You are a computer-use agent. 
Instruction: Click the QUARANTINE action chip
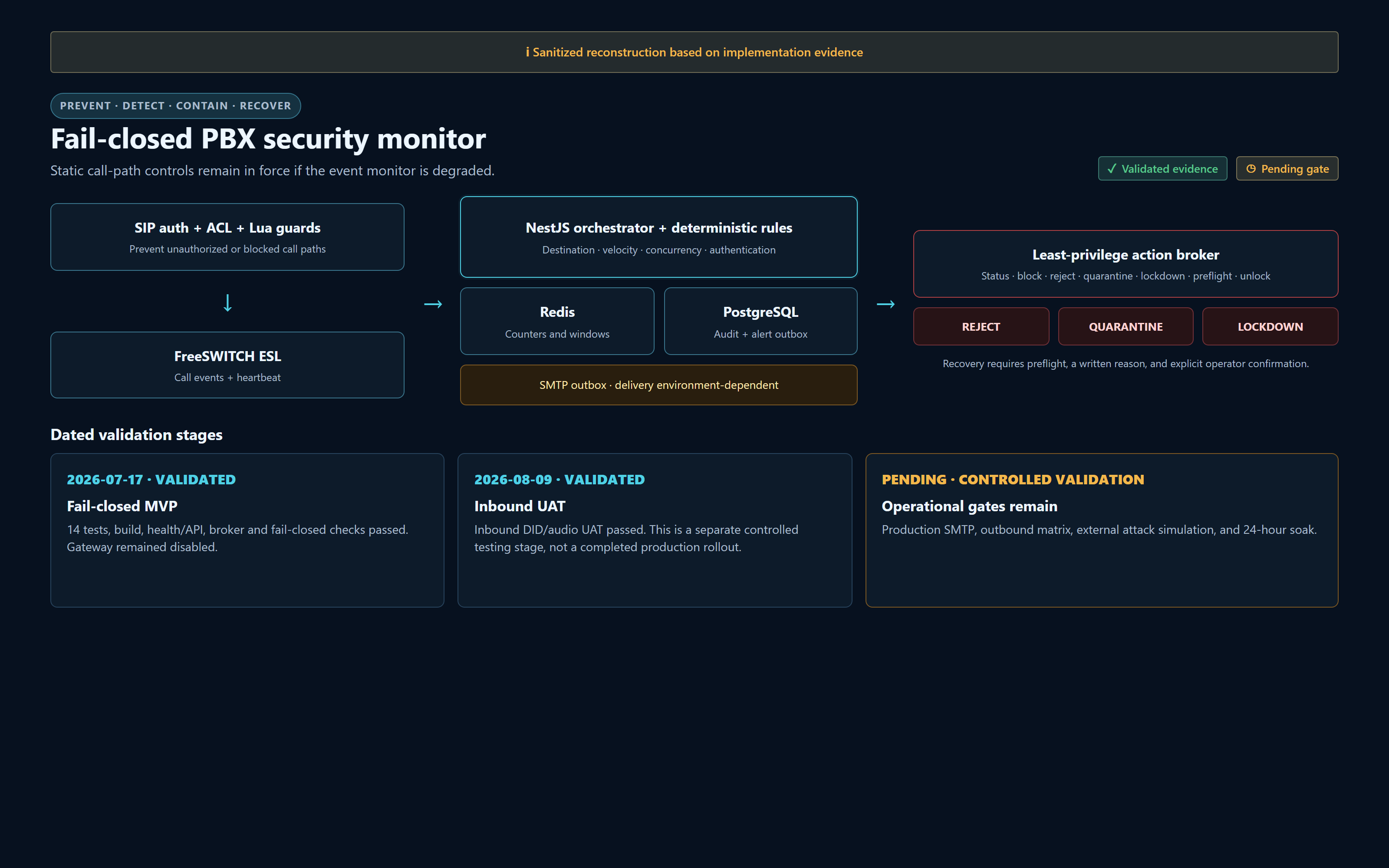pyautogui.click(x=1126, y=327)
